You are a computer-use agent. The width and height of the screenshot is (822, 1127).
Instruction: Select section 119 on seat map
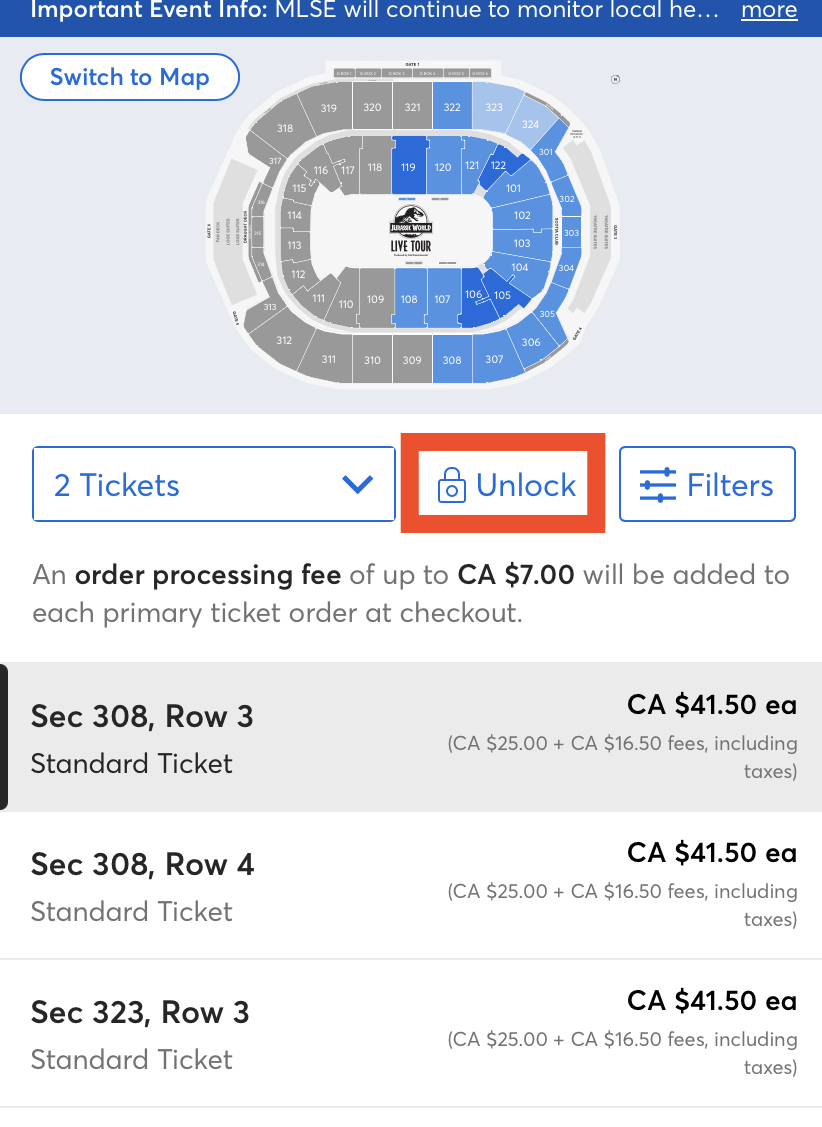click(x=409, y=166)
